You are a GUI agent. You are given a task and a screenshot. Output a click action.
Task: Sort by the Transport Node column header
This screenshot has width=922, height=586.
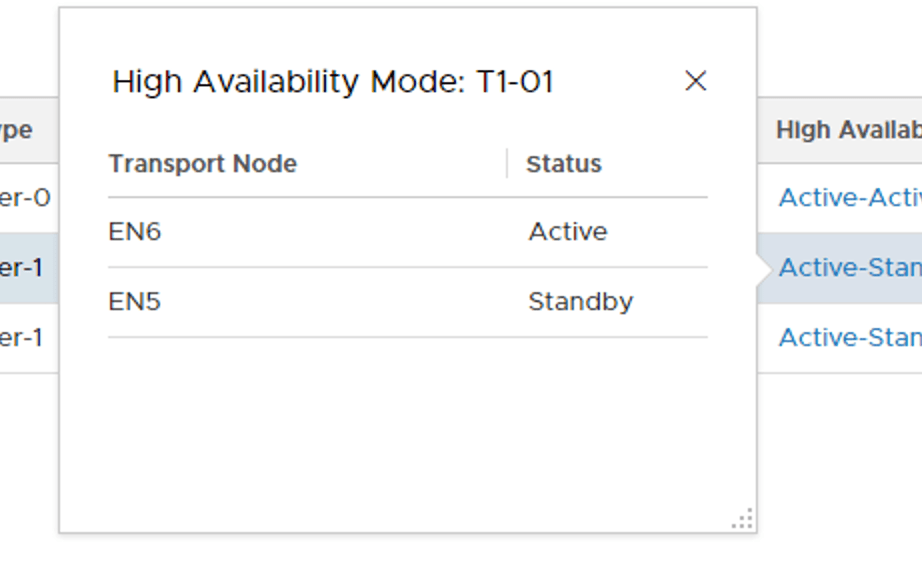coord(203,163)
